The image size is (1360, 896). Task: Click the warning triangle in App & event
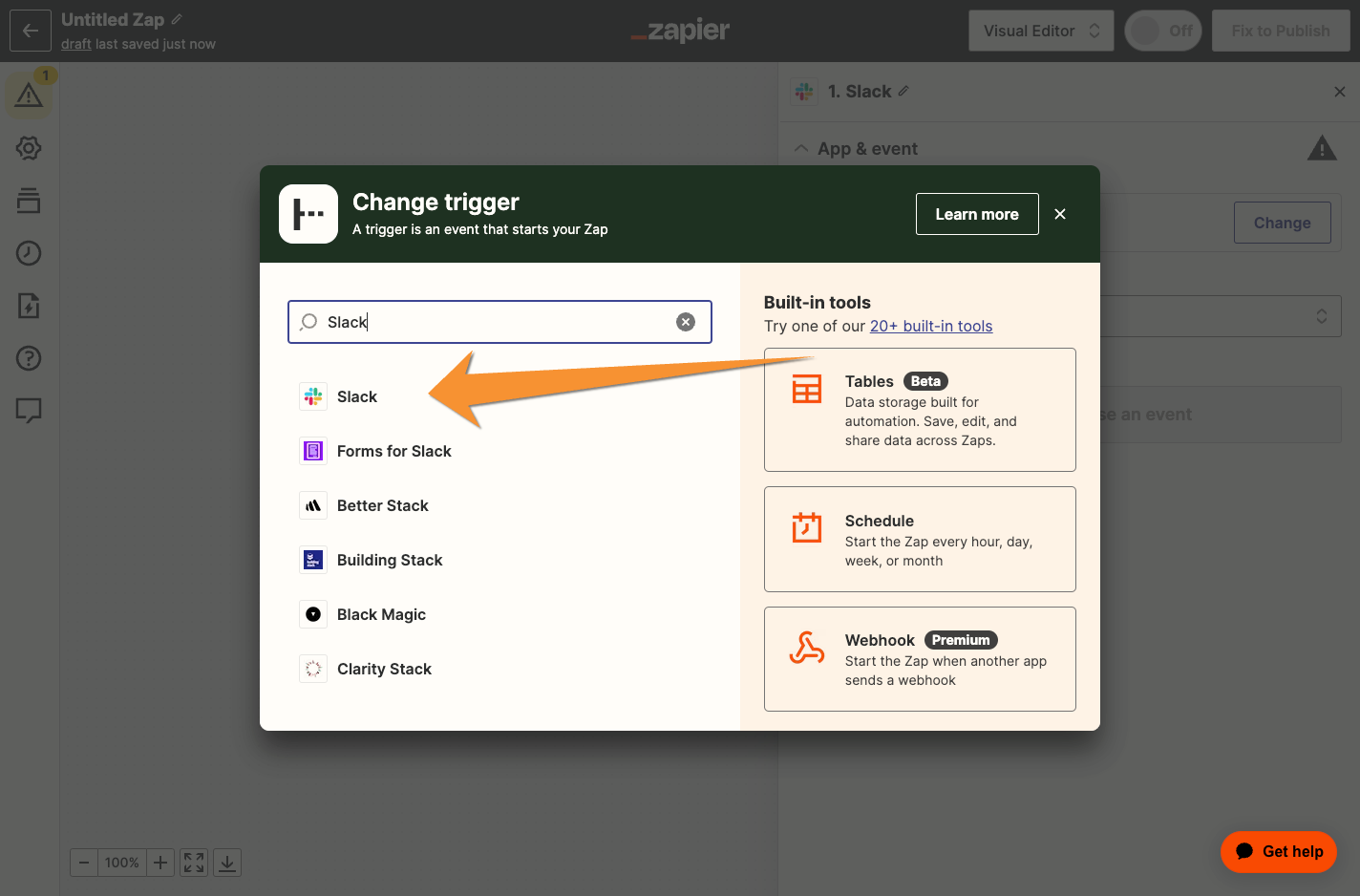click(x=1322, y=148)
